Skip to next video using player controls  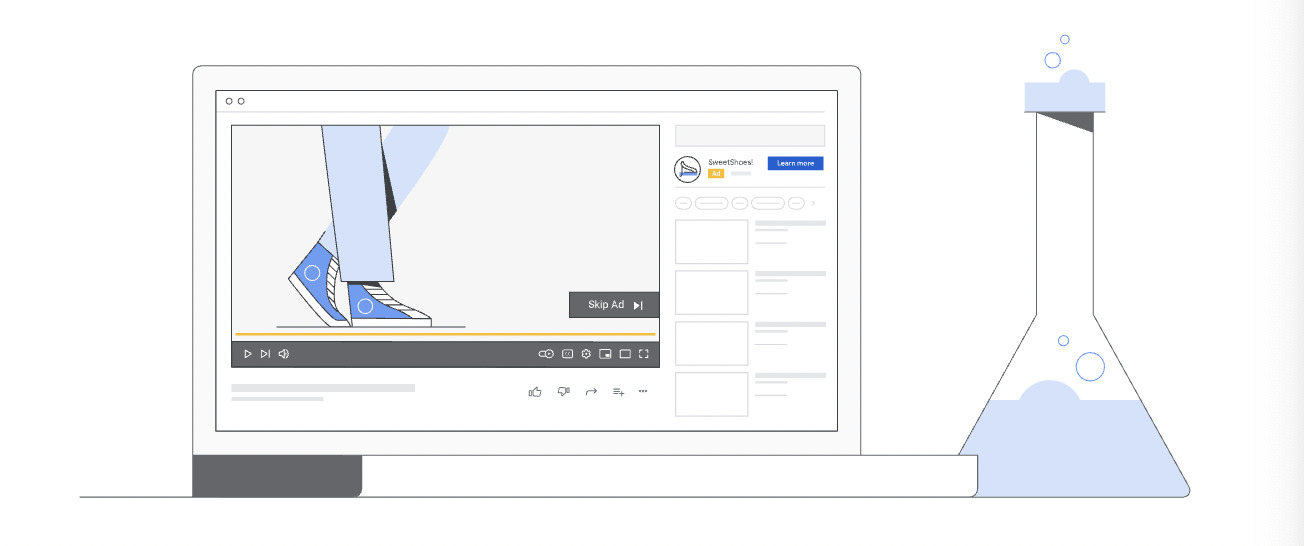point(265,354)
